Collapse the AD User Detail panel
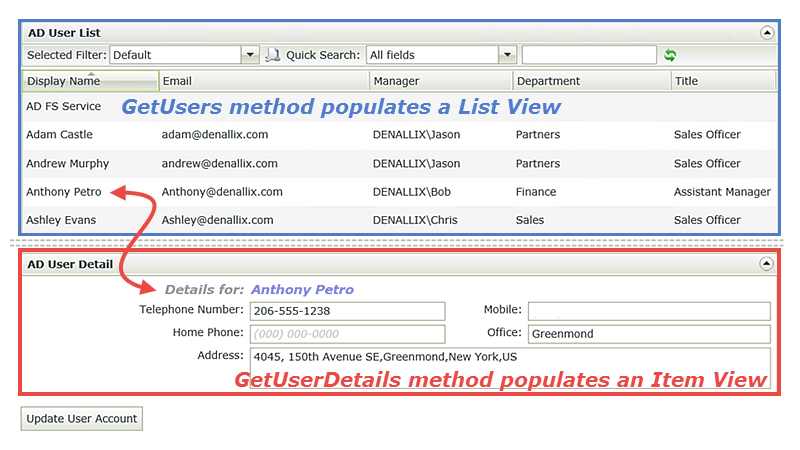The image size is (800, 450). 766,264
